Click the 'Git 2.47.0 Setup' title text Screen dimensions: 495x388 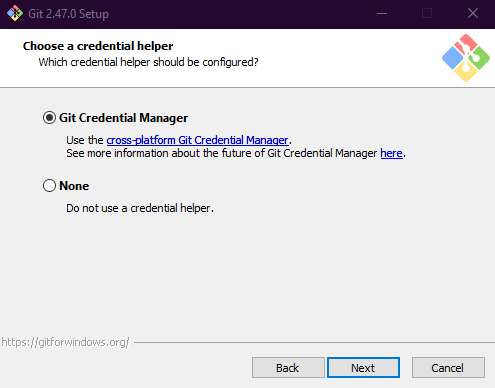[x=68, y=14]
